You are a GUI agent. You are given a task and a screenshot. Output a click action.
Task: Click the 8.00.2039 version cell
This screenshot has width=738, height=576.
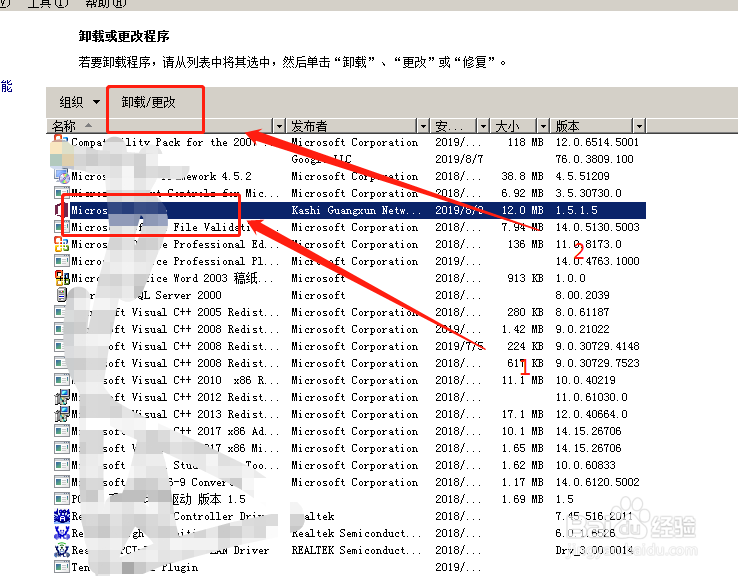(x=582, y=295)
